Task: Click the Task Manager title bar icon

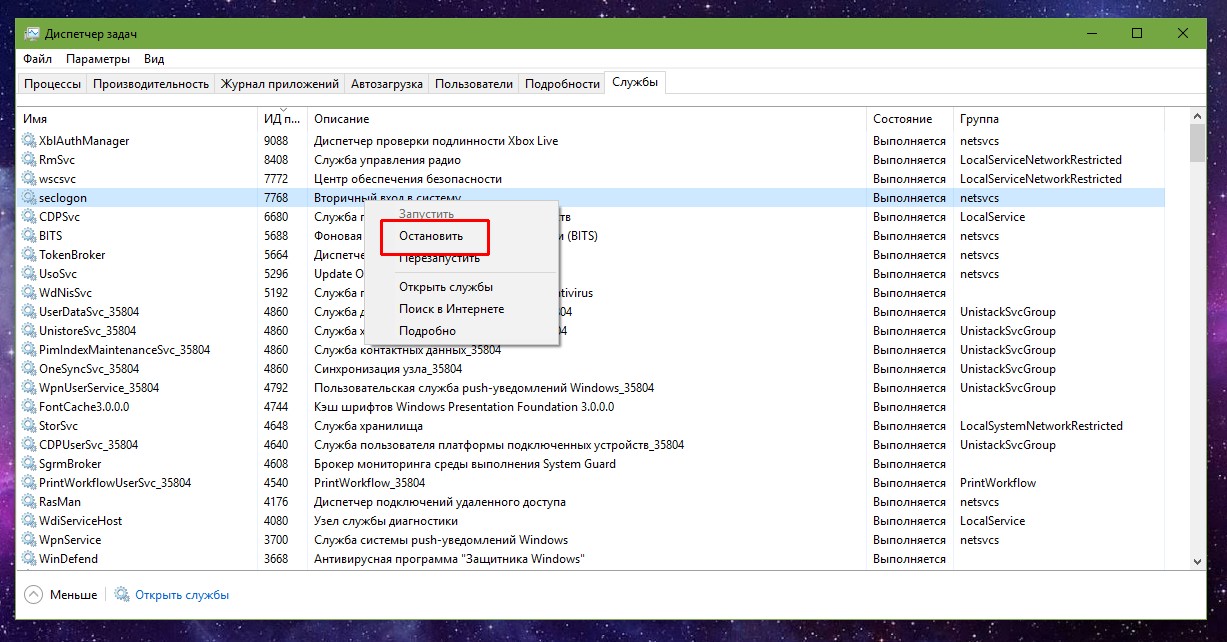Action: coord(32,33)
